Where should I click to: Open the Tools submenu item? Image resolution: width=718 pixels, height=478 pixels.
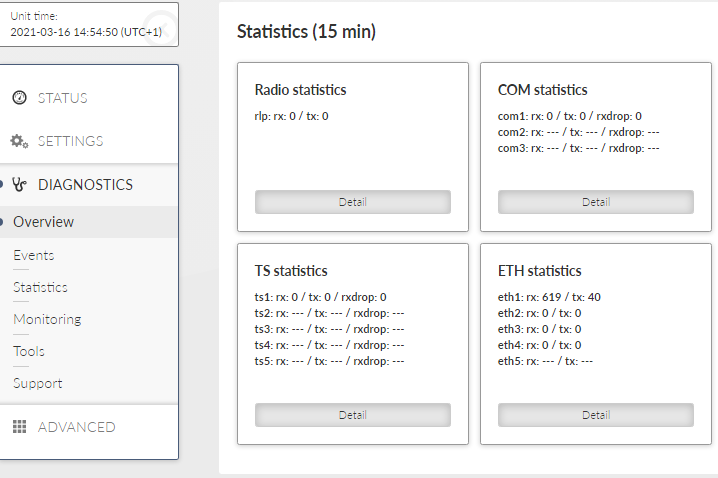coord(29,351)
